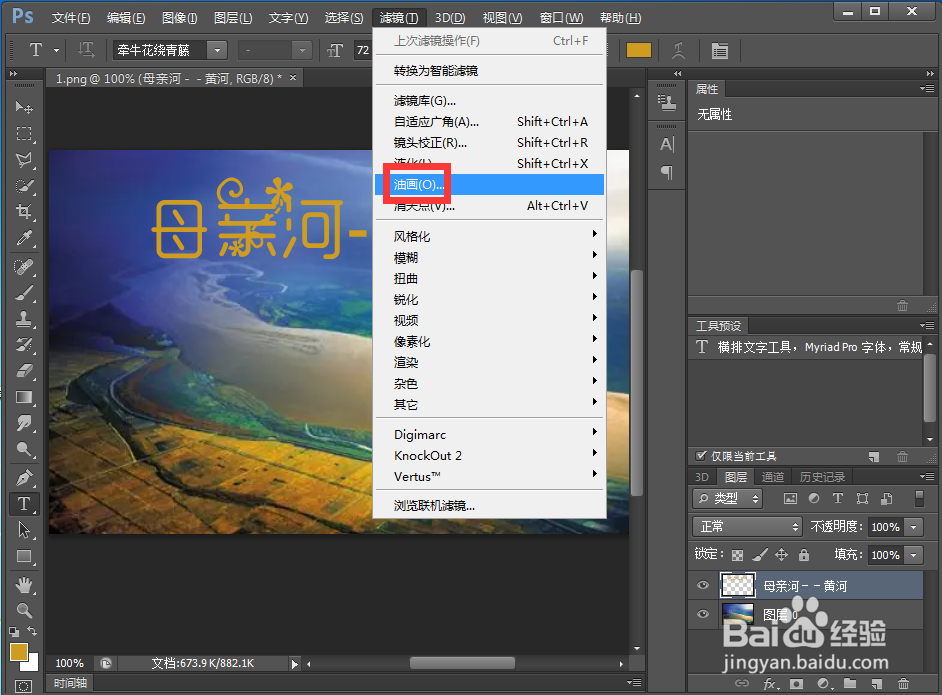Expand the 模糊 filter submenu
This screenshot has height=695, width=942.
click(x=489, y=257)
